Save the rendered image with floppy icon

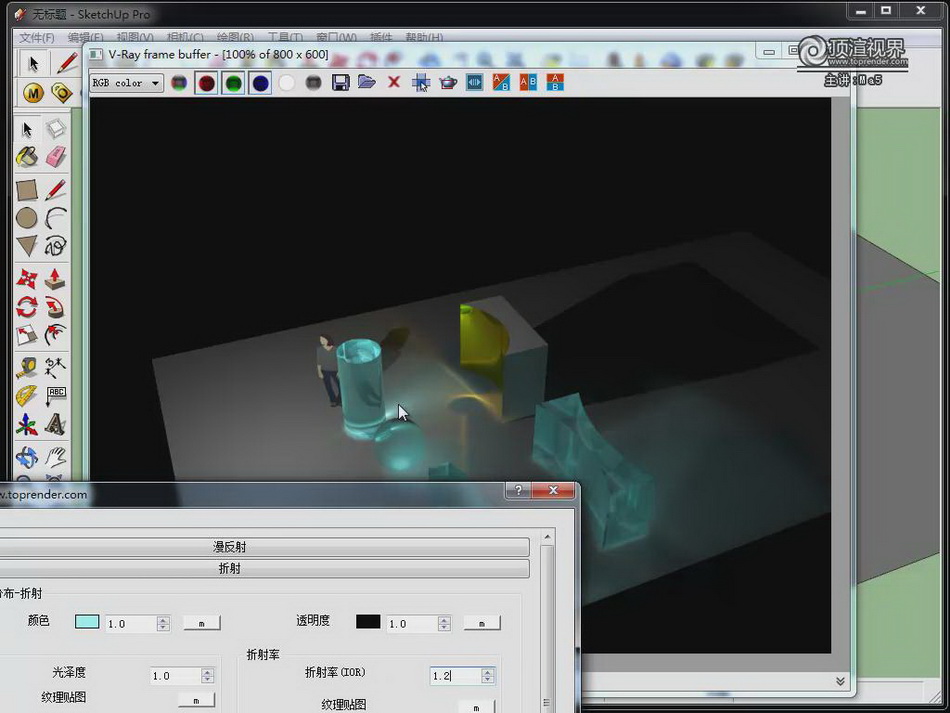[340, 82]
